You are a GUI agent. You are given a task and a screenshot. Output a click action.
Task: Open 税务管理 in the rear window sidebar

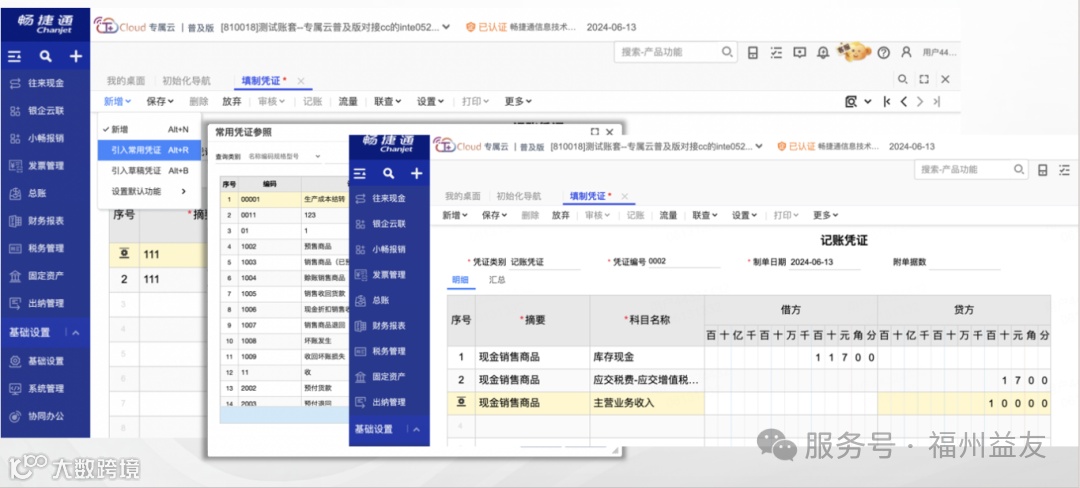tap(45, 248)
